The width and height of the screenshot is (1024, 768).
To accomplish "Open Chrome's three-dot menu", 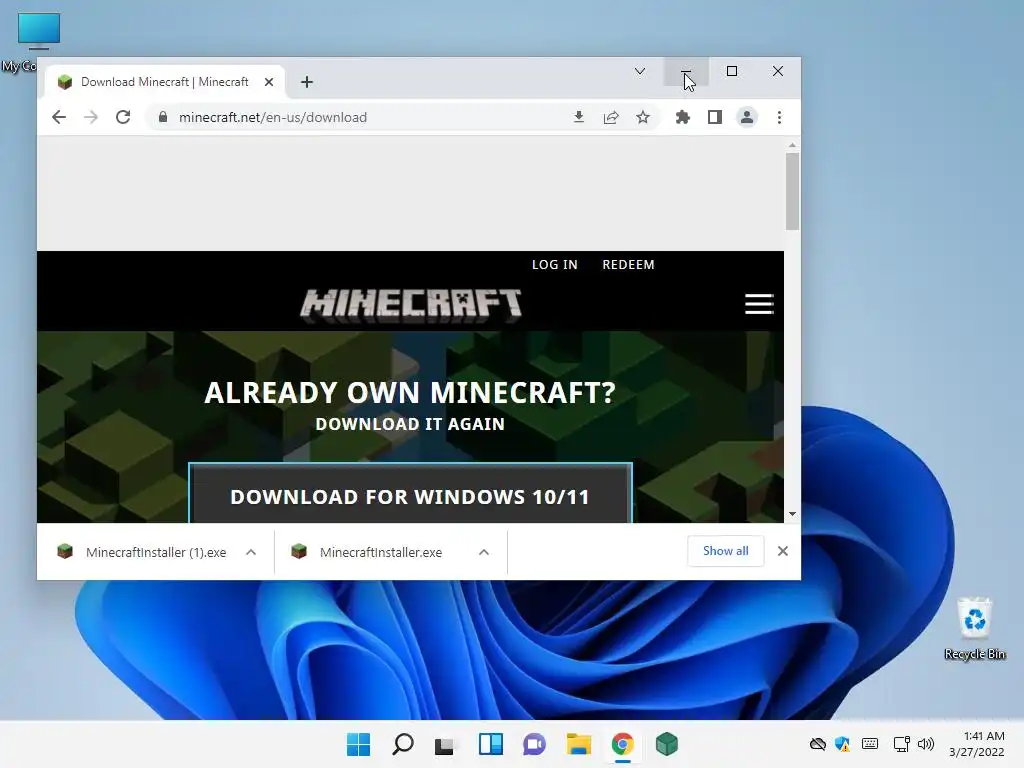I will tap(779, 118).
